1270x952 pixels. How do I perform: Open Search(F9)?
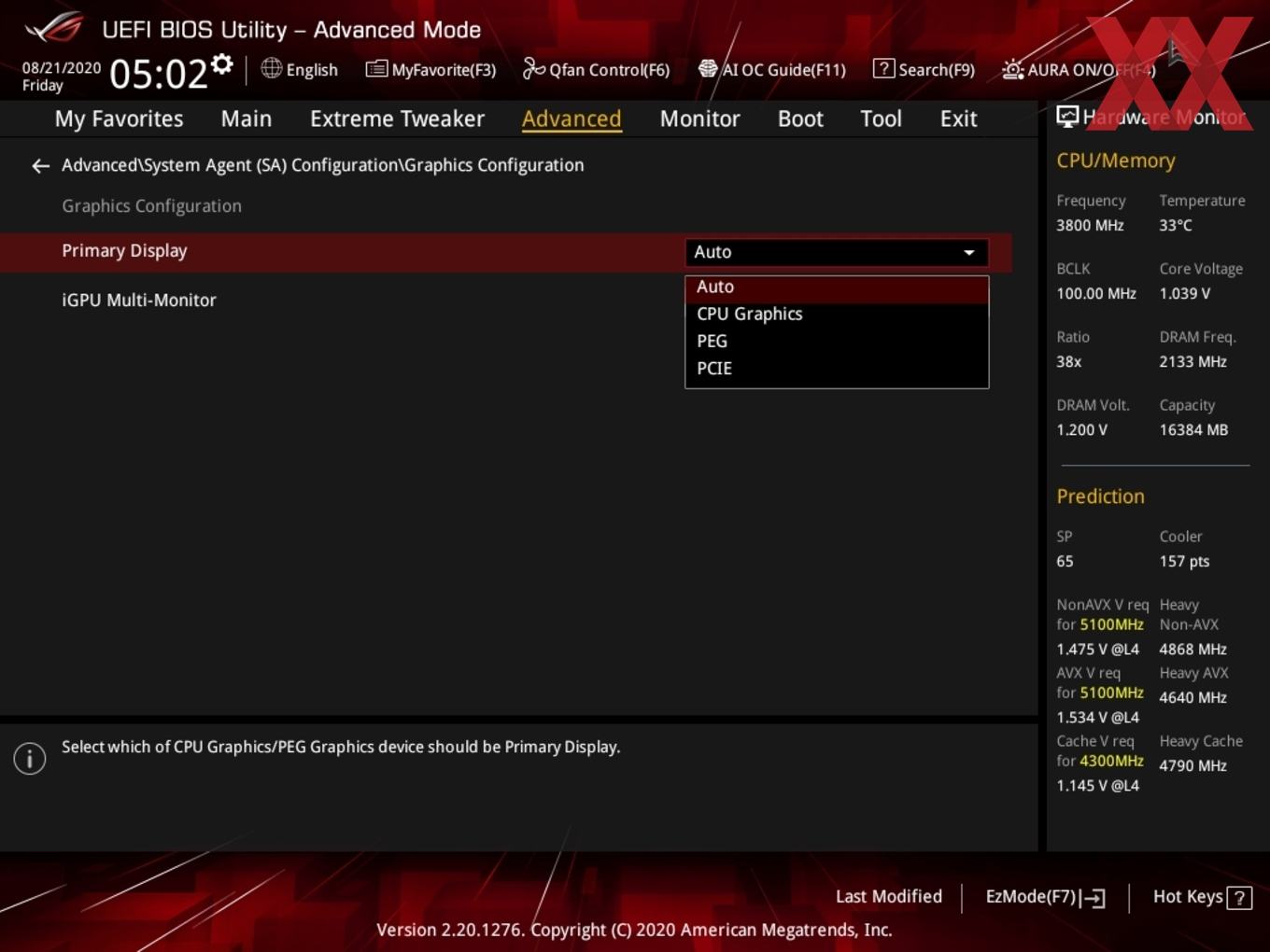[x=924, y=69]
